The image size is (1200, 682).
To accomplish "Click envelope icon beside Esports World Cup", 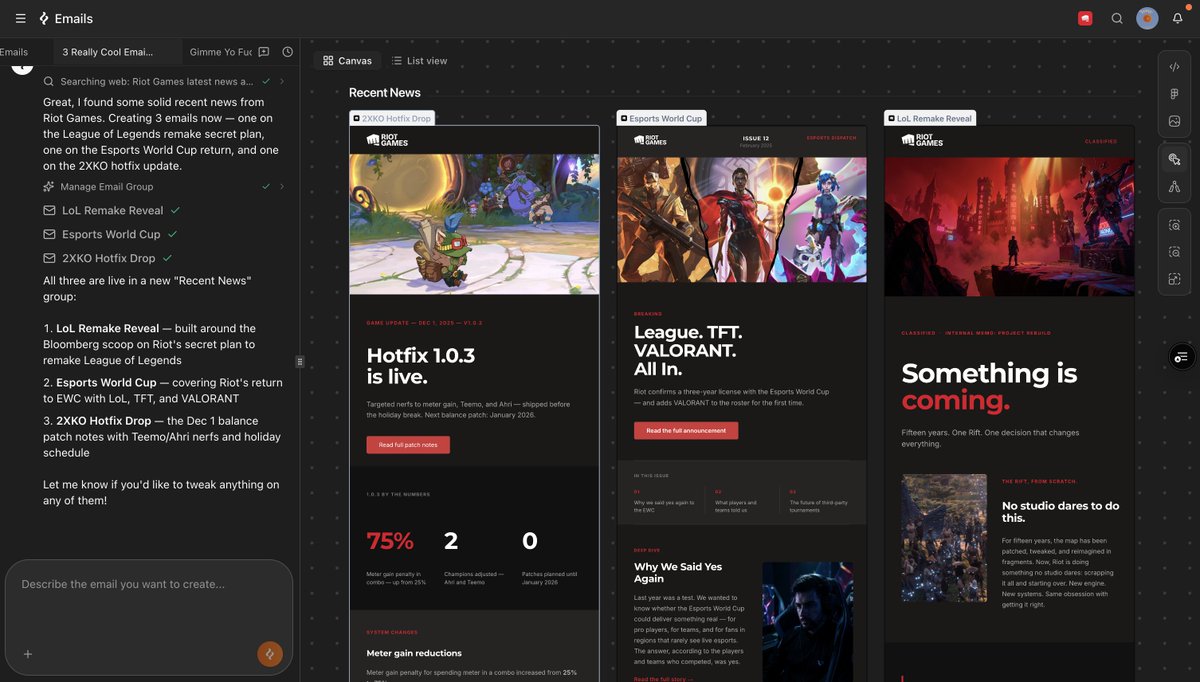I will (x=49, y=234).
